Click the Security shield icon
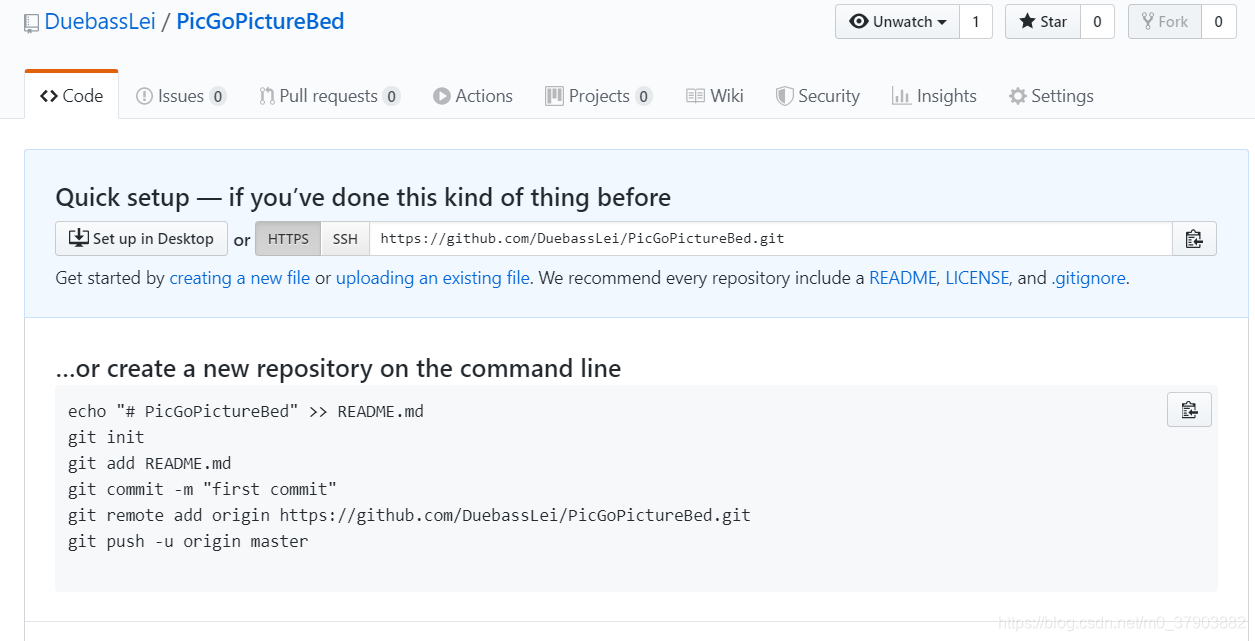1255x641 pixels. [785, 96]
